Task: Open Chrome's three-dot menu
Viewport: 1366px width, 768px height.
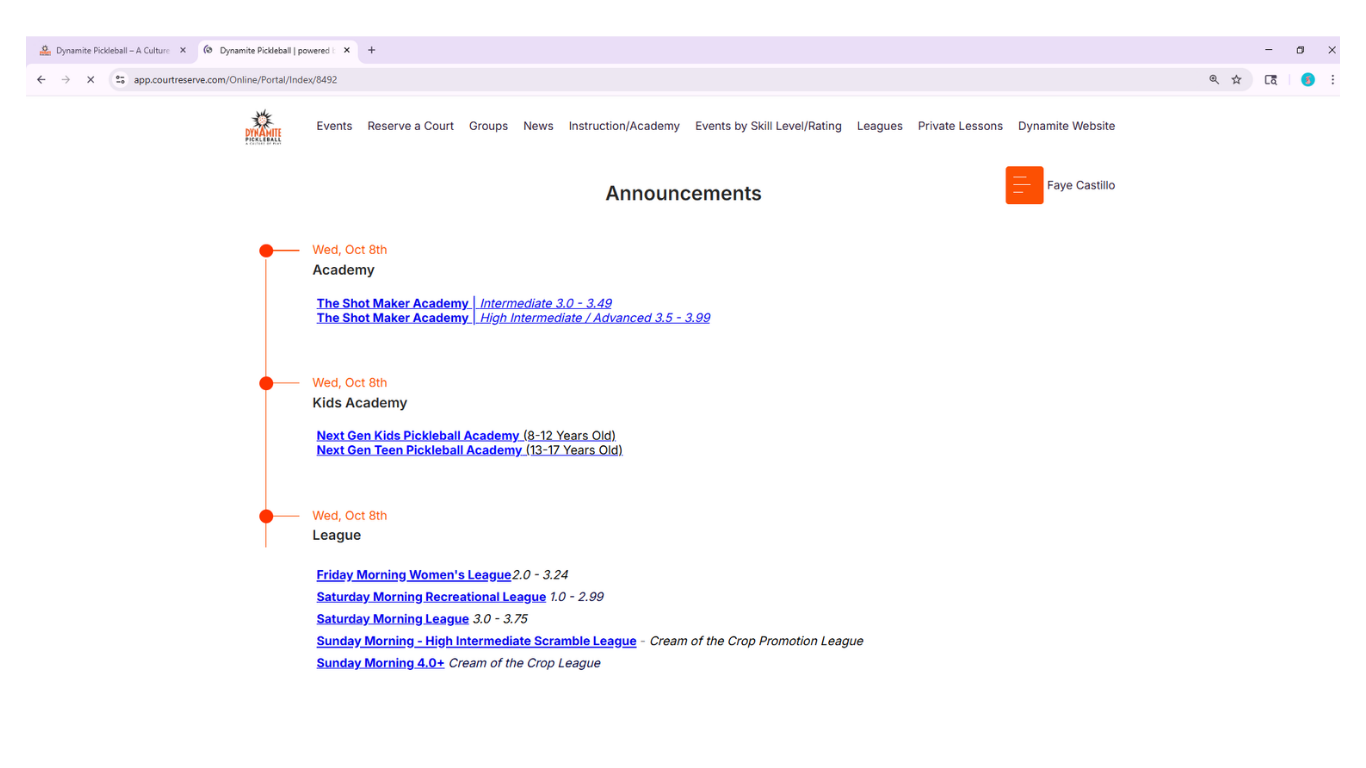Action: pos(1332,80)
